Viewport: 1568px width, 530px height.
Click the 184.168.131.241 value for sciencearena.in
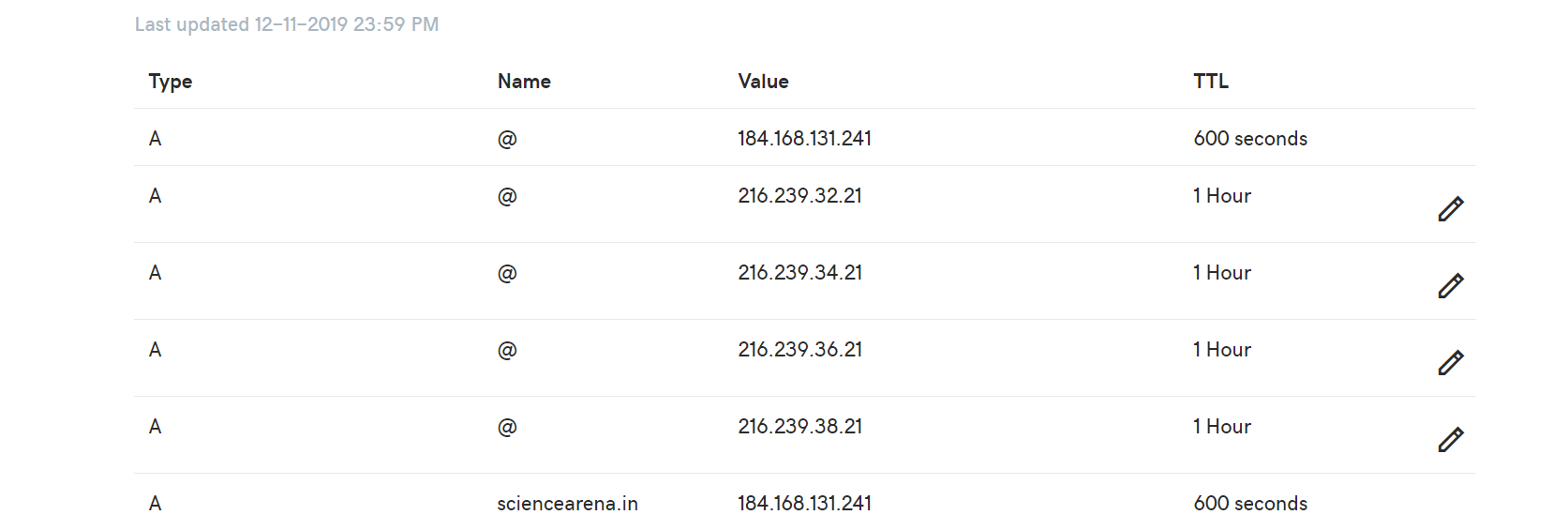pyautogui.click(x=804, y=504)
